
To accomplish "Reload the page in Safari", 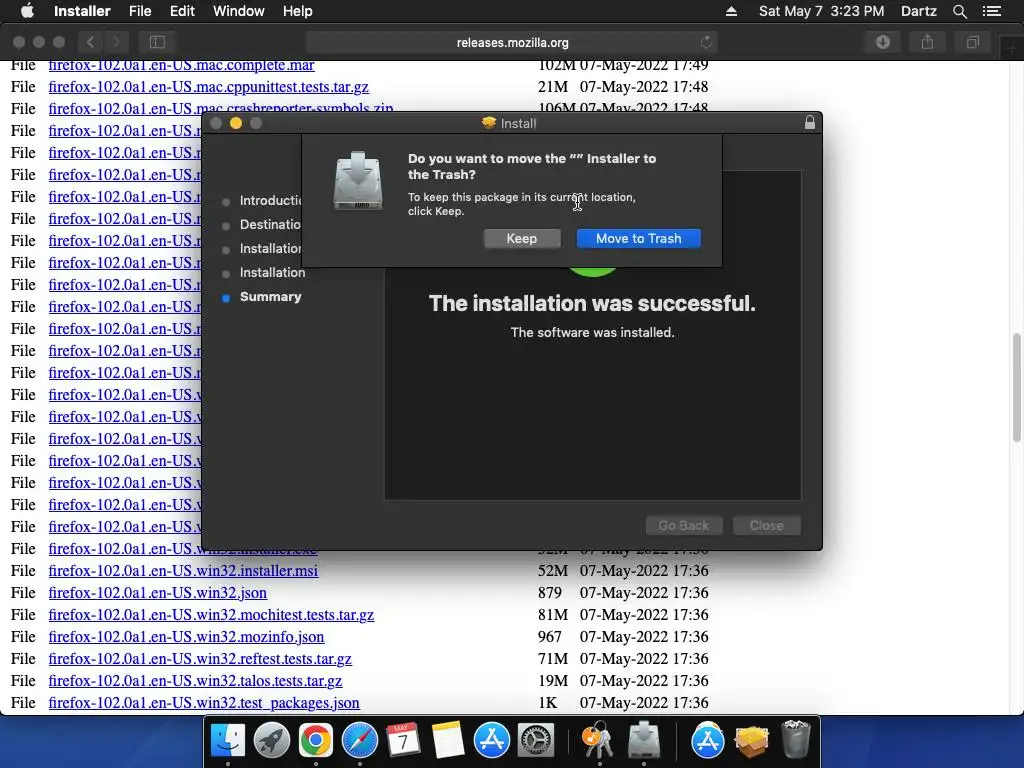I will pyautogui.click(x=706, y=42).
